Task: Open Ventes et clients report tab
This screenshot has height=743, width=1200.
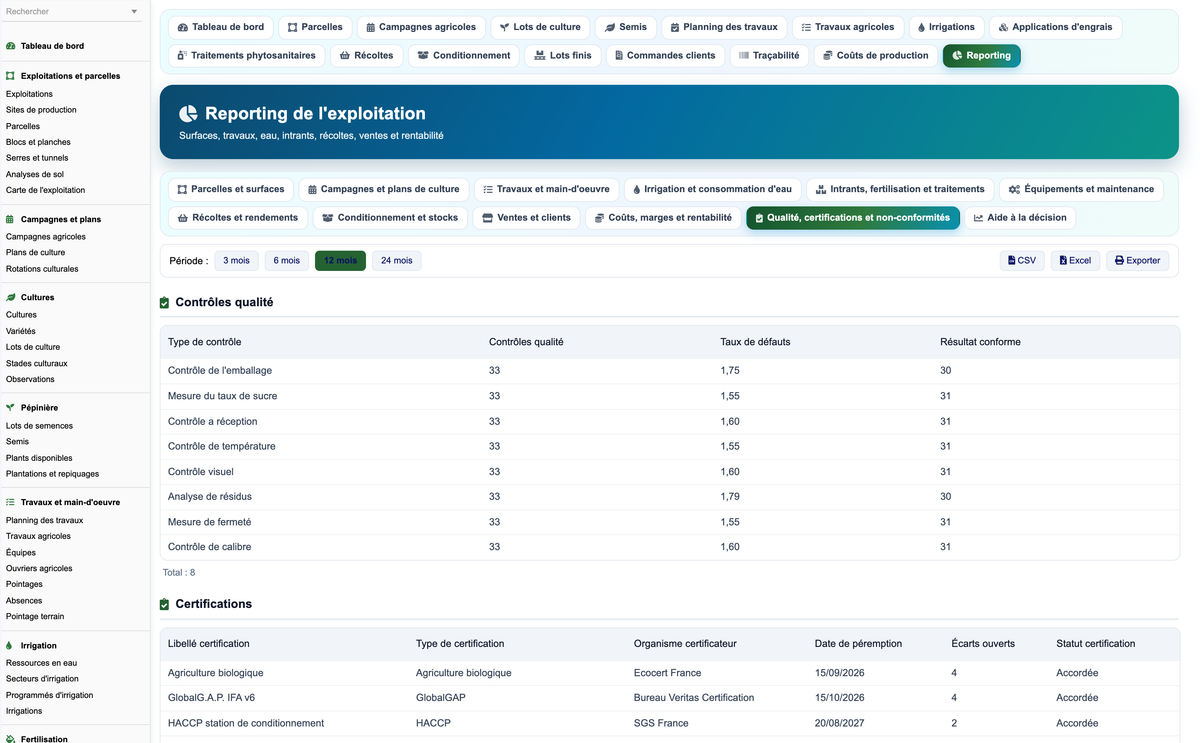Action: (x=526, y=218)
